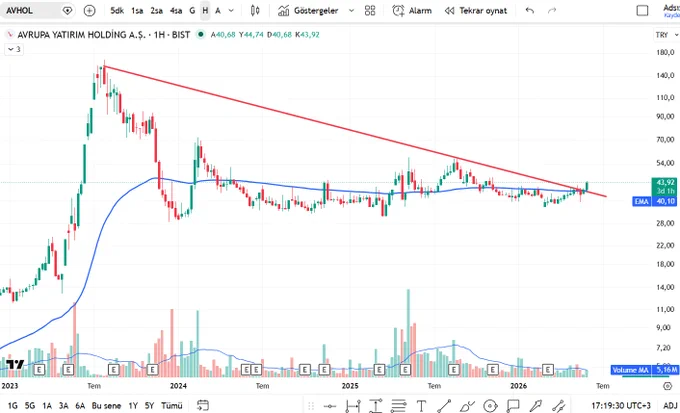Expand the interval list chevron after A
680x413 pixels.
231,11
